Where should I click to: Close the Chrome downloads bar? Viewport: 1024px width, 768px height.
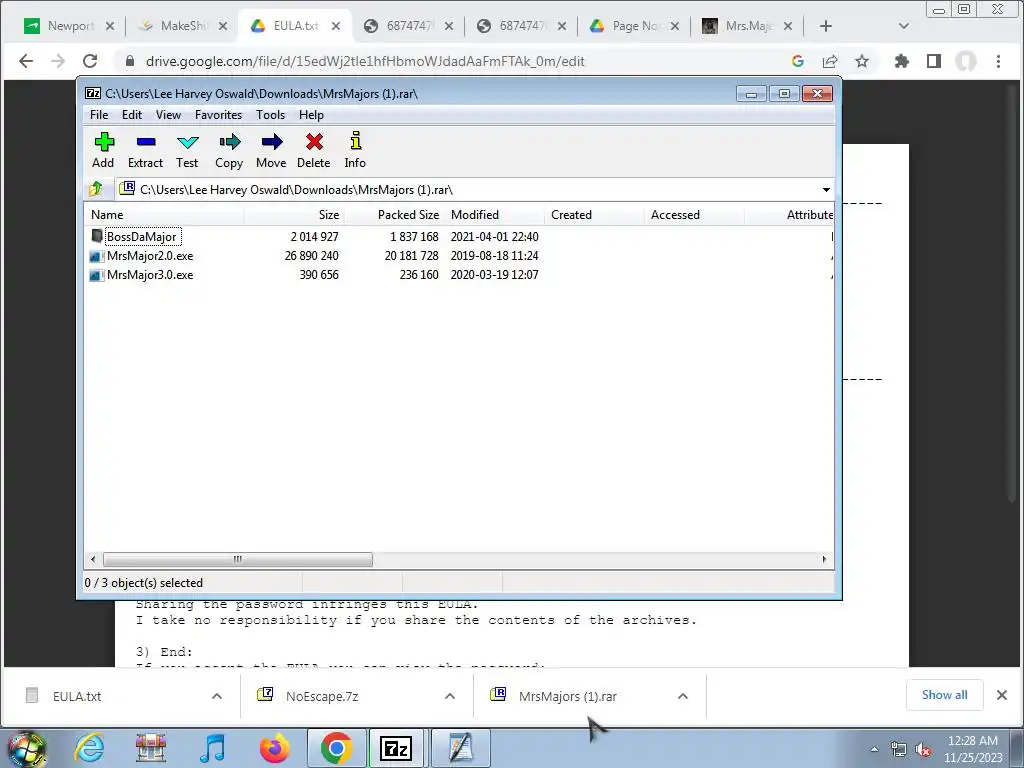[x=1002, y=695]
